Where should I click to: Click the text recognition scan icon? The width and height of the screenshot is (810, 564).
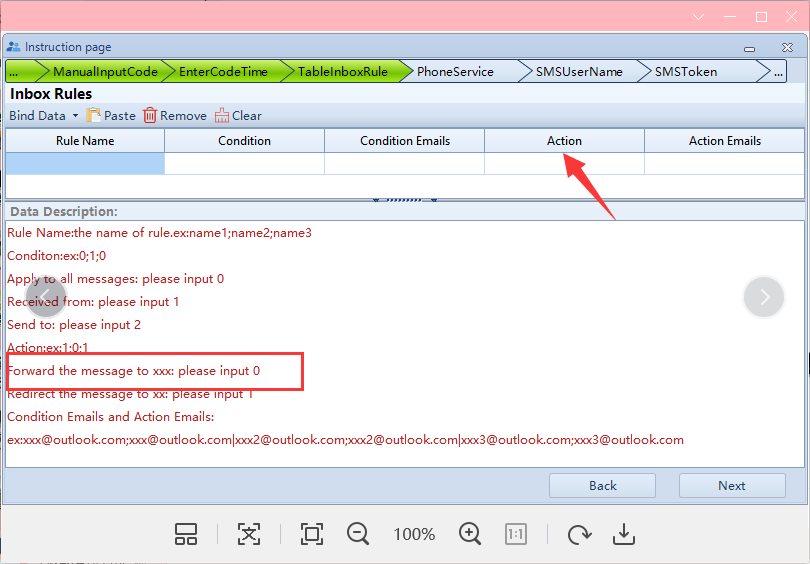coord(249,534)
